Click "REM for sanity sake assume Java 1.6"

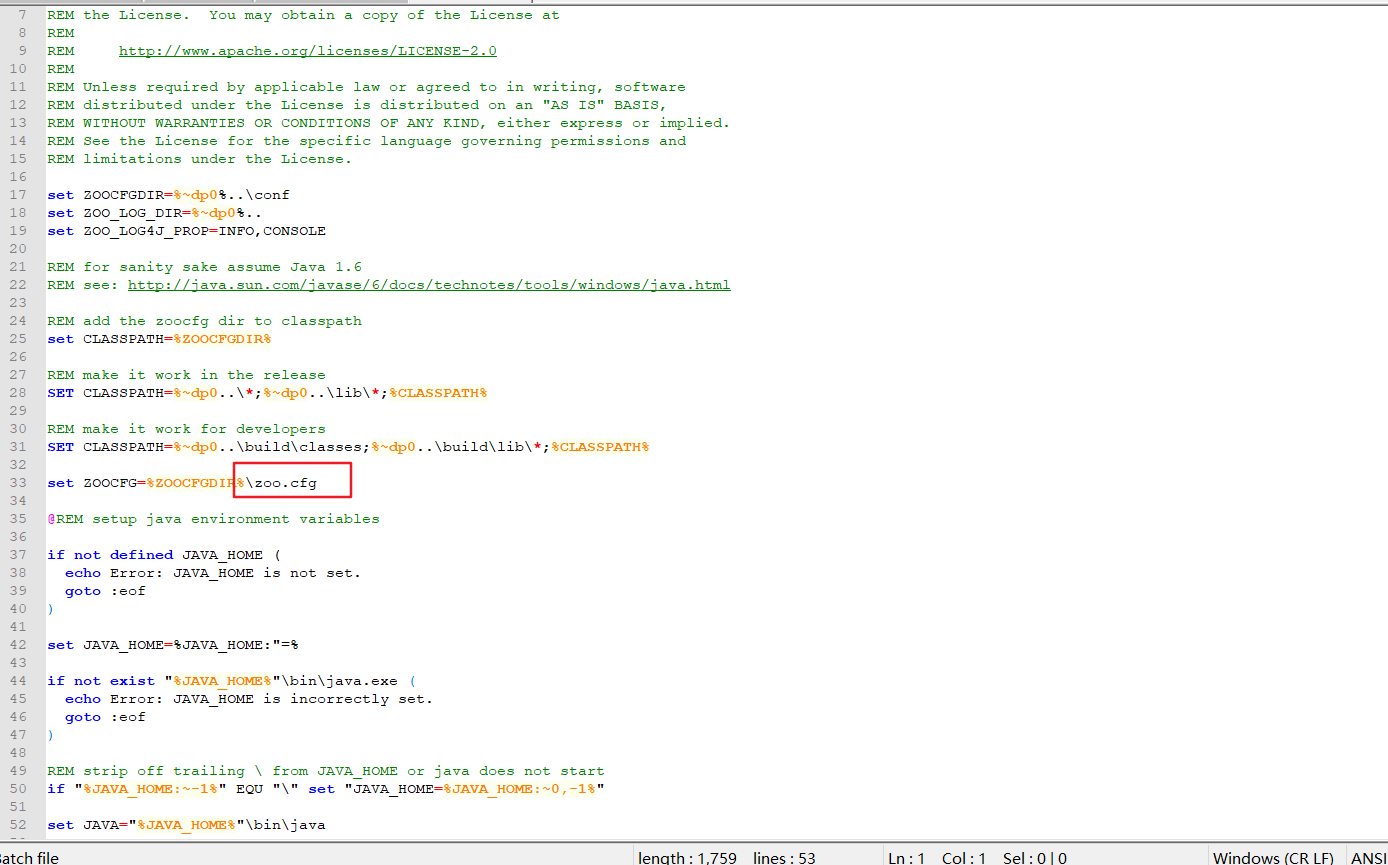[x=204, y=267]
